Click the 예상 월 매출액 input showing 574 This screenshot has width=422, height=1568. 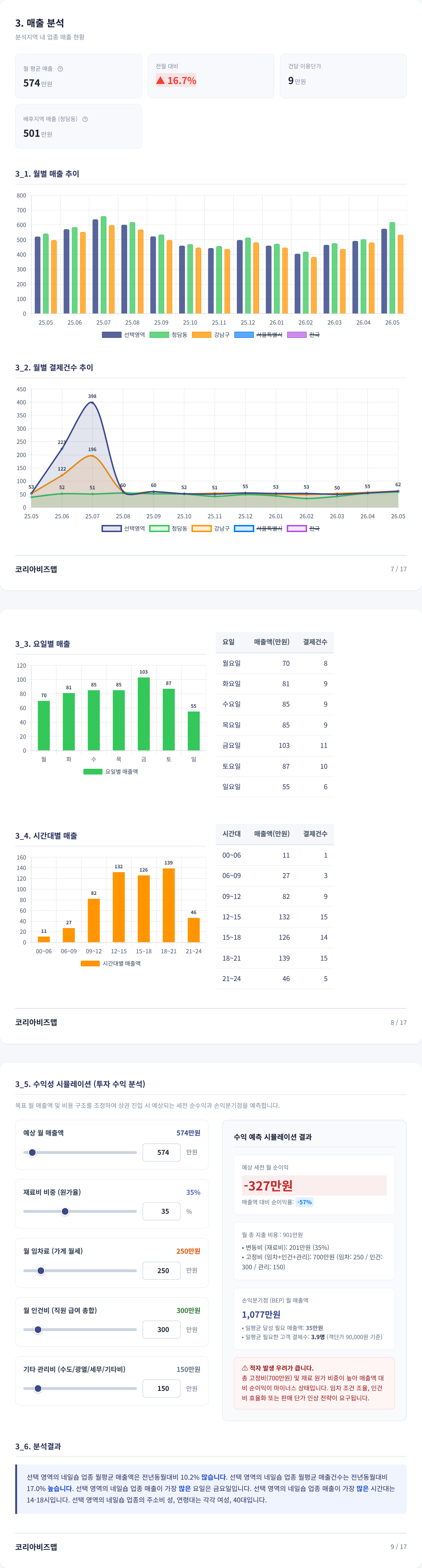pyautogui.click(x=161, y=1152)
